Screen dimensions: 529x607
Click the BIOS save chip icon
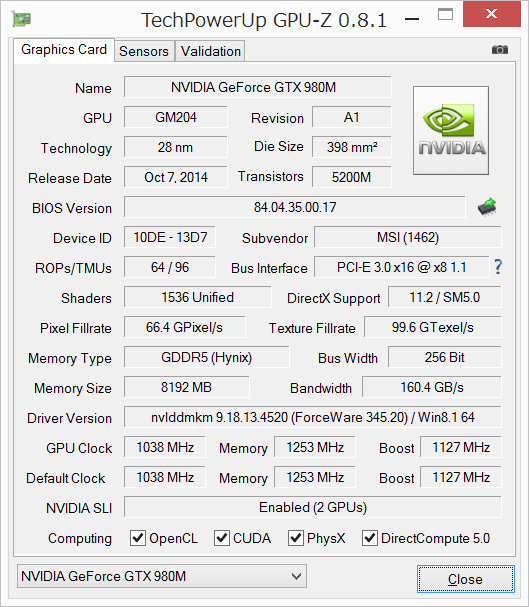coord(487,206)
